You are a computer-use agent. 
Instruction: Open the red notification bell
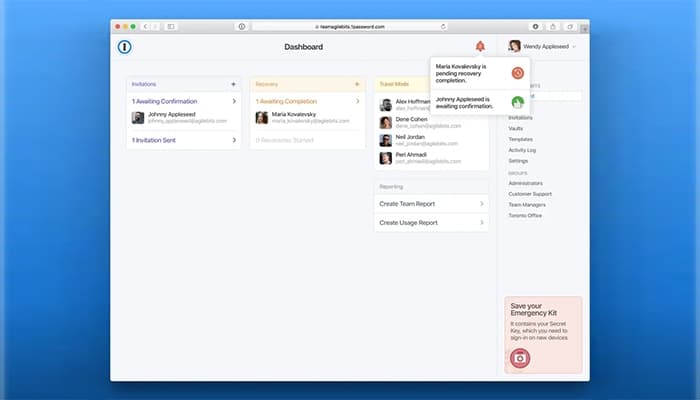pyautogui.click(x=480, y=46)
